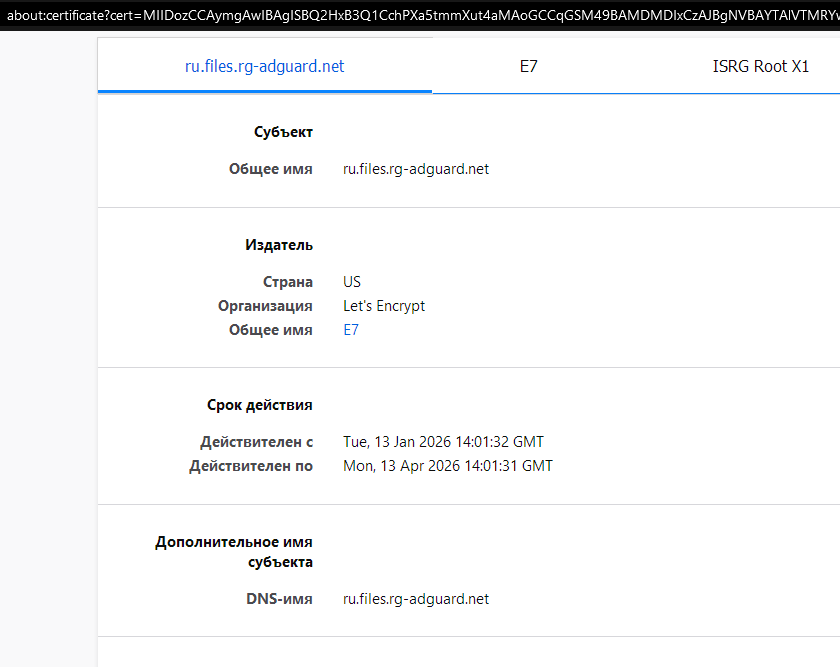Follow the blue E7 issuer common name link
This screenshot has width=840, height=667.
coord(351,330)
